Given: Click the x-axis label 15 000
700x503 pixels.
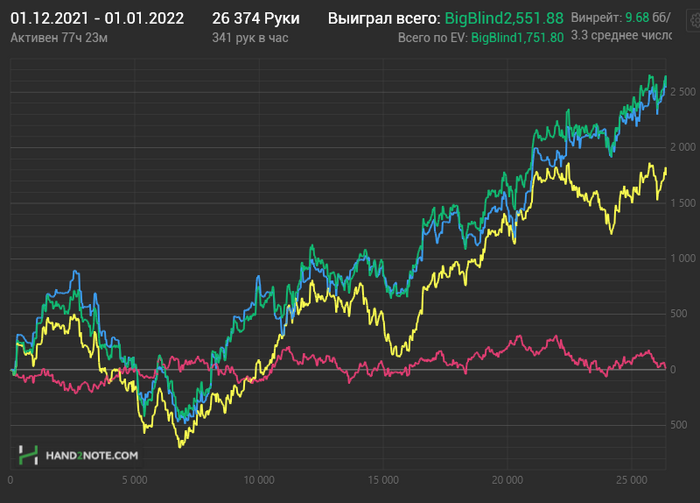Looking at the screenshot, I should coord(383,480).
